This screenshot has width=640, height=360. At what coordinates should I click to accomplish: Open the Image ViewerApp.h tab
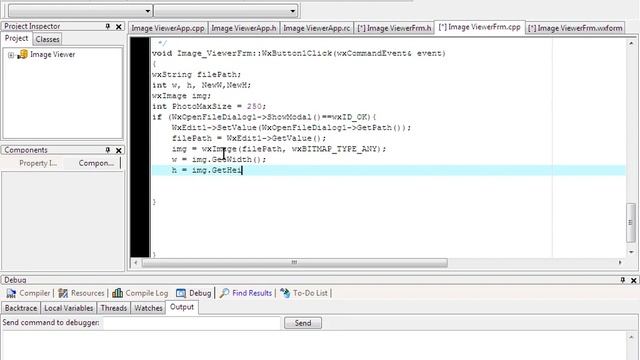(244, 28)
